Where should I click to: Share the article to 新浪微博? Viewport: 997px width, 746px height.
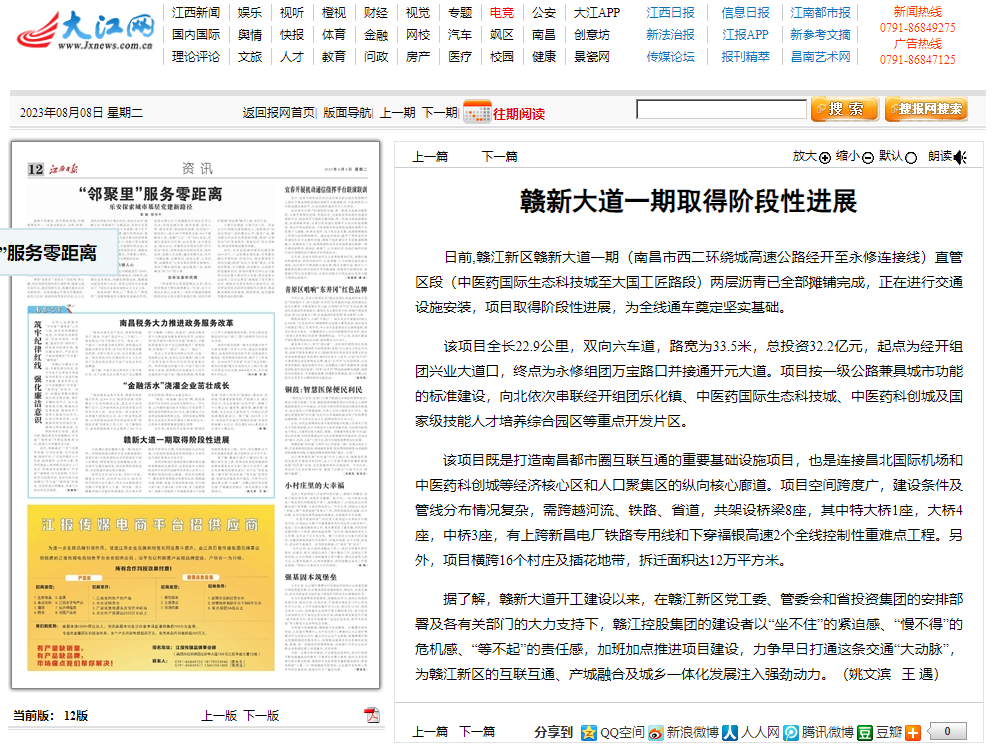click(656, 732)
